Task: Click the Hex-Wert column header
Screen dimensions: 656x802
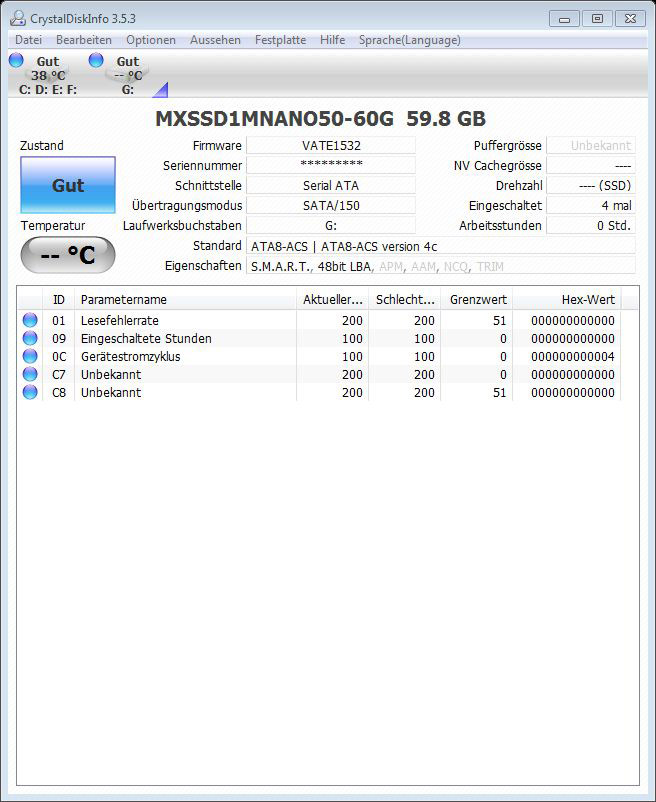Action: 567,300
